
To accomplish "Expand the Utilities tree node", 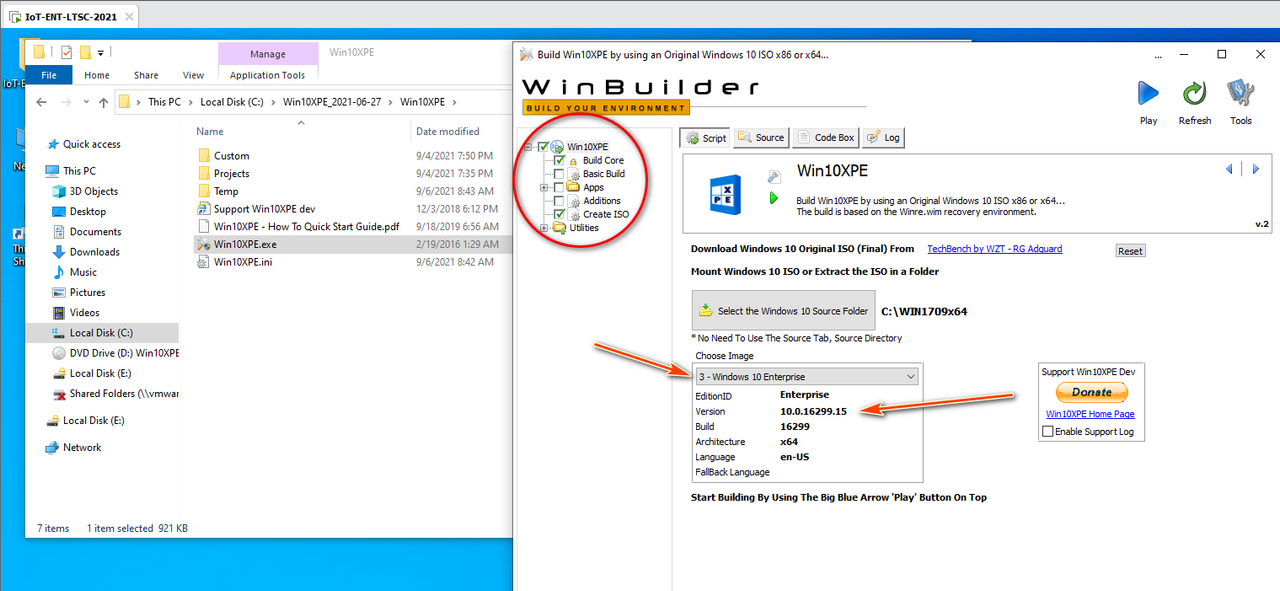I will (x=544, y=228).
